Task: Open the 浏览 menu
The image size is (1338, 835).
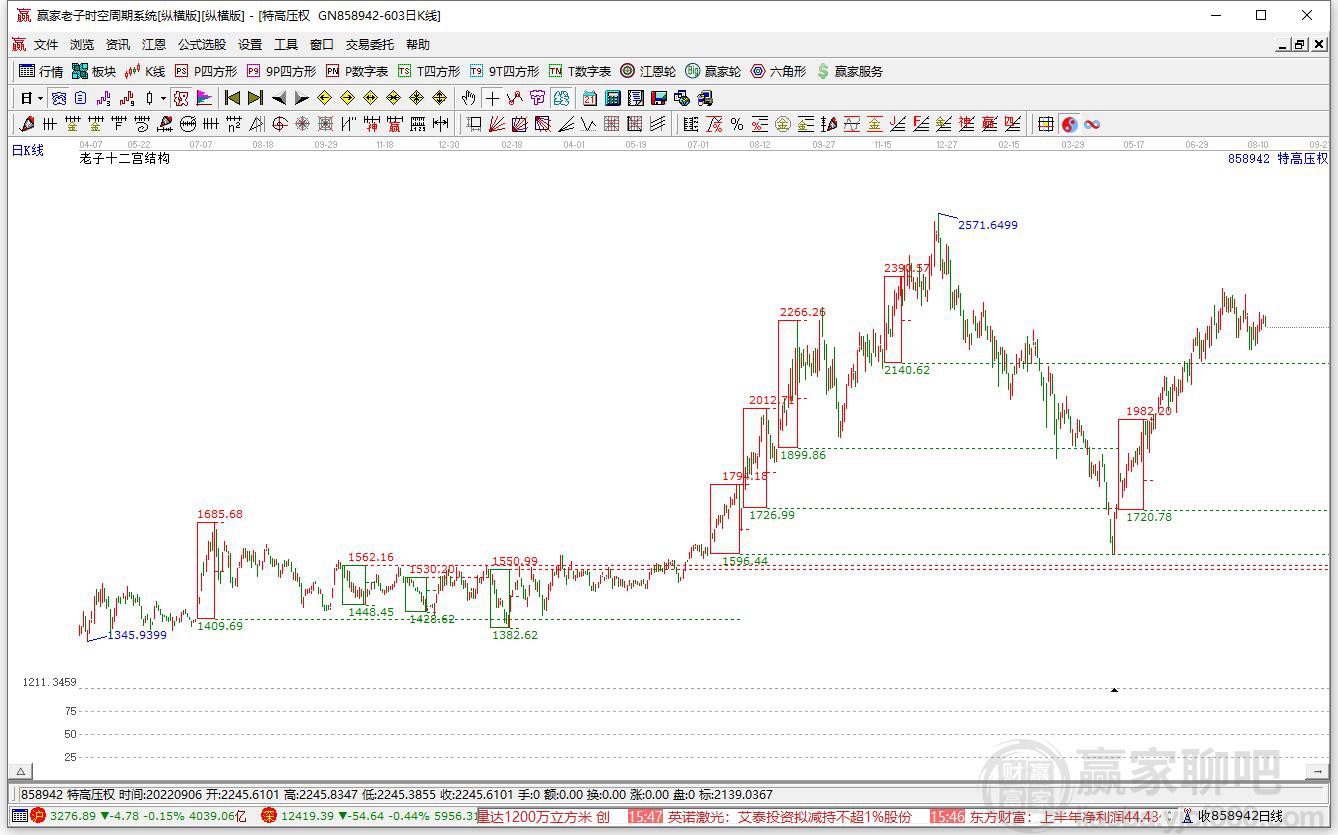Action: [82, 44]
